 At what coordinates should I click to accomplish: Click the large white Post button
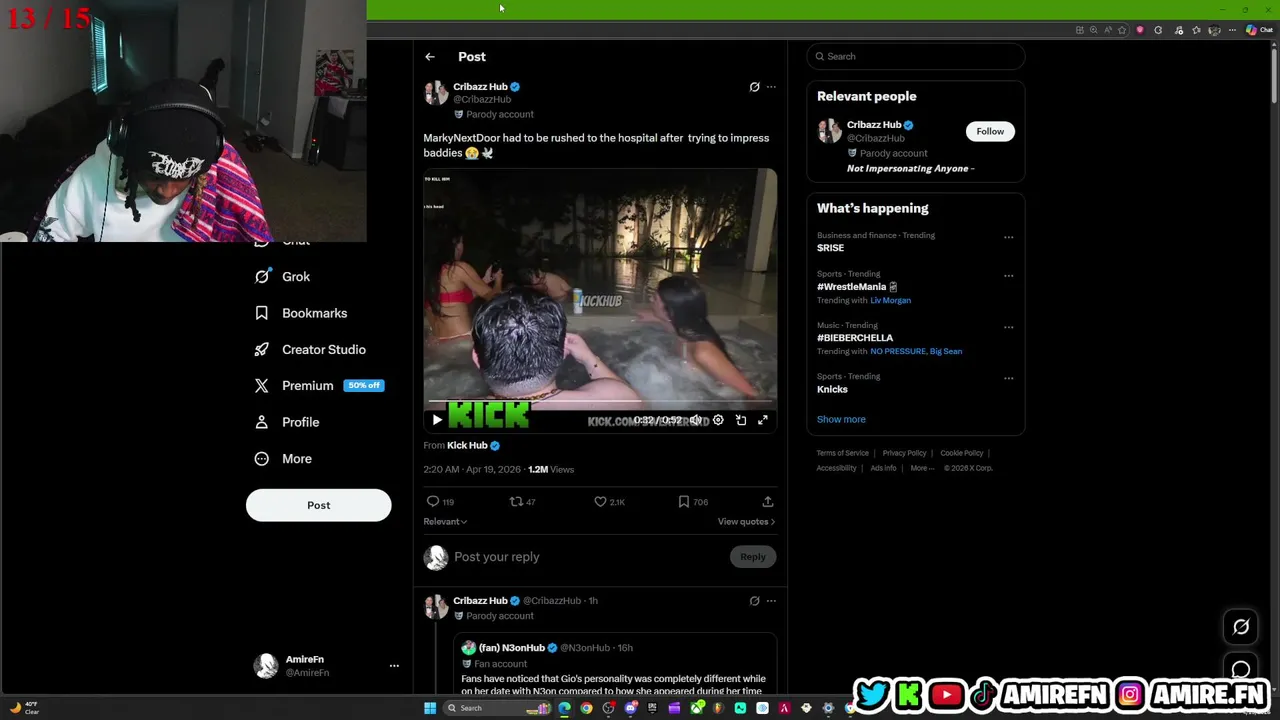click(318, 505)
